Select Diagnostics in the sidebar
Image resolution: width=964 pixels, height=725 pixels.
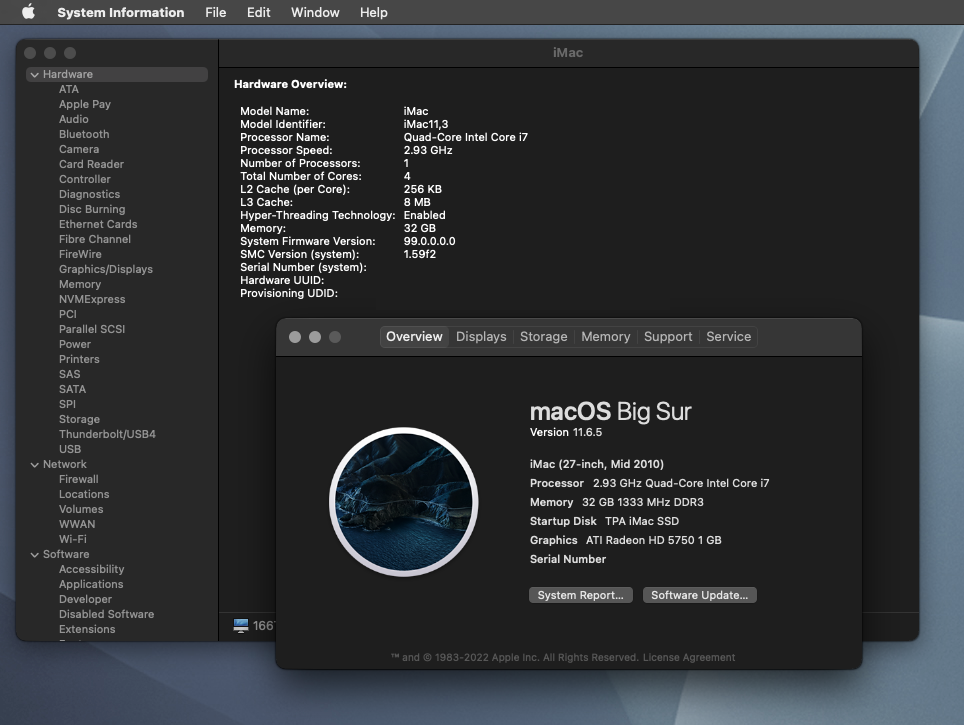click(x=89, y=194)
